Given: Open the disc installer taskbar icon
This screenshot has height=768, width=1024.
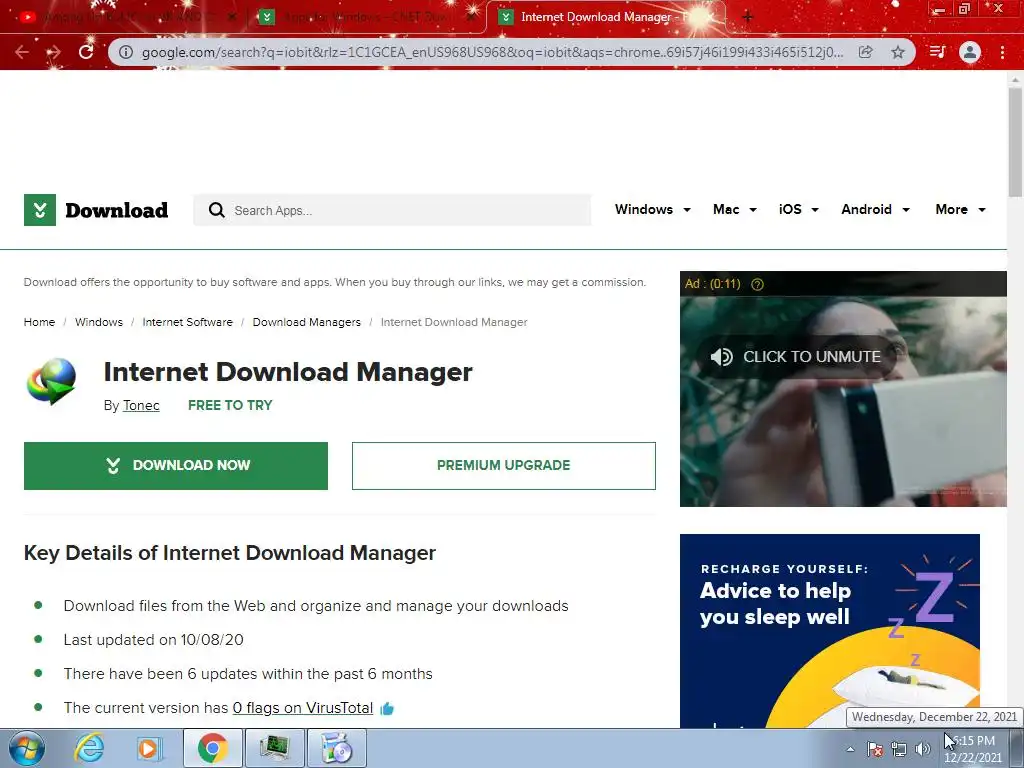Looking at the screenshot, I should (x=336, y=748).
